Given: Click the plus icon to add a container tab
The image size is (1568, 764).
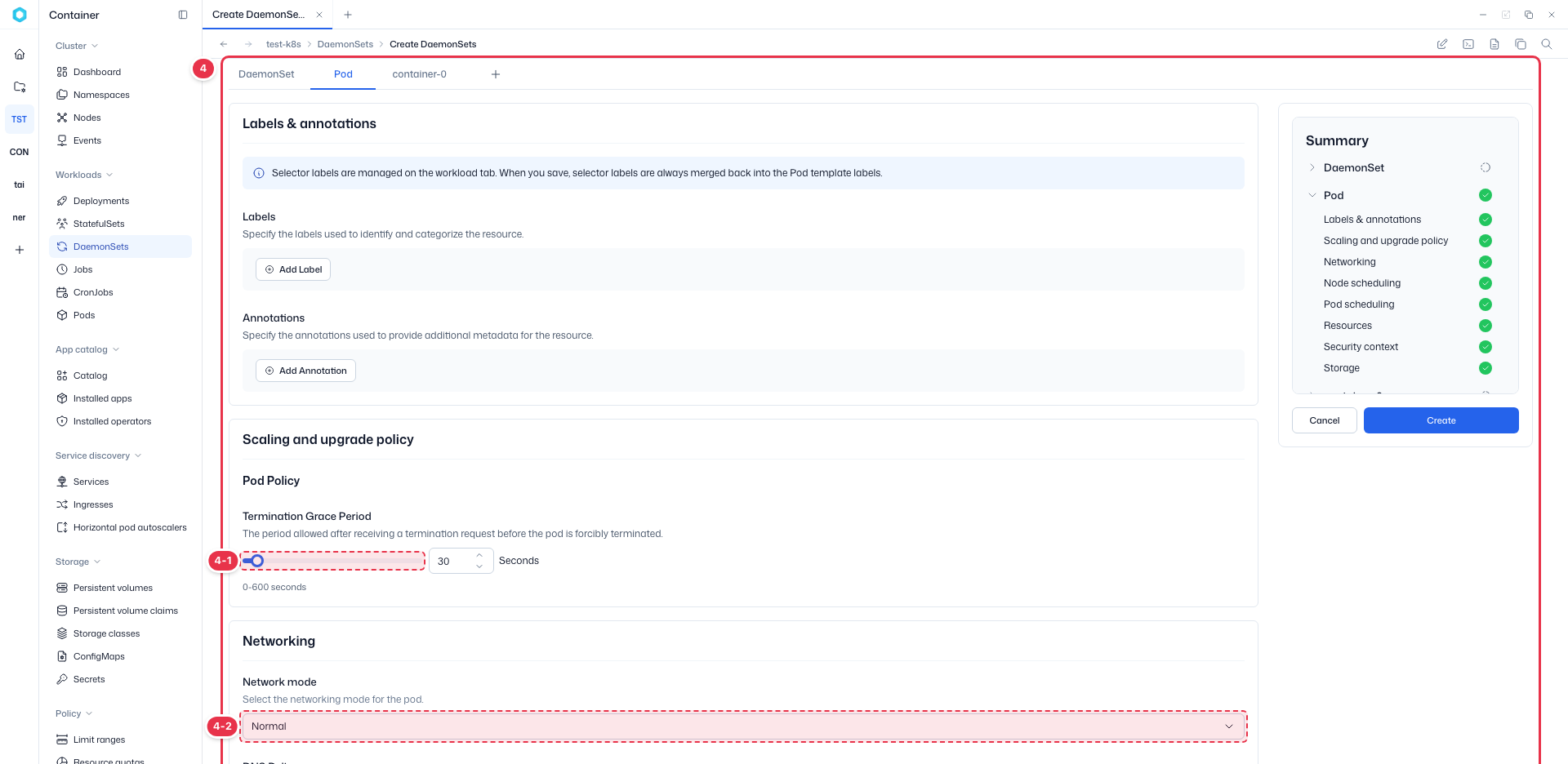Looking at the screenshot, I should click(x=496, y=74).
